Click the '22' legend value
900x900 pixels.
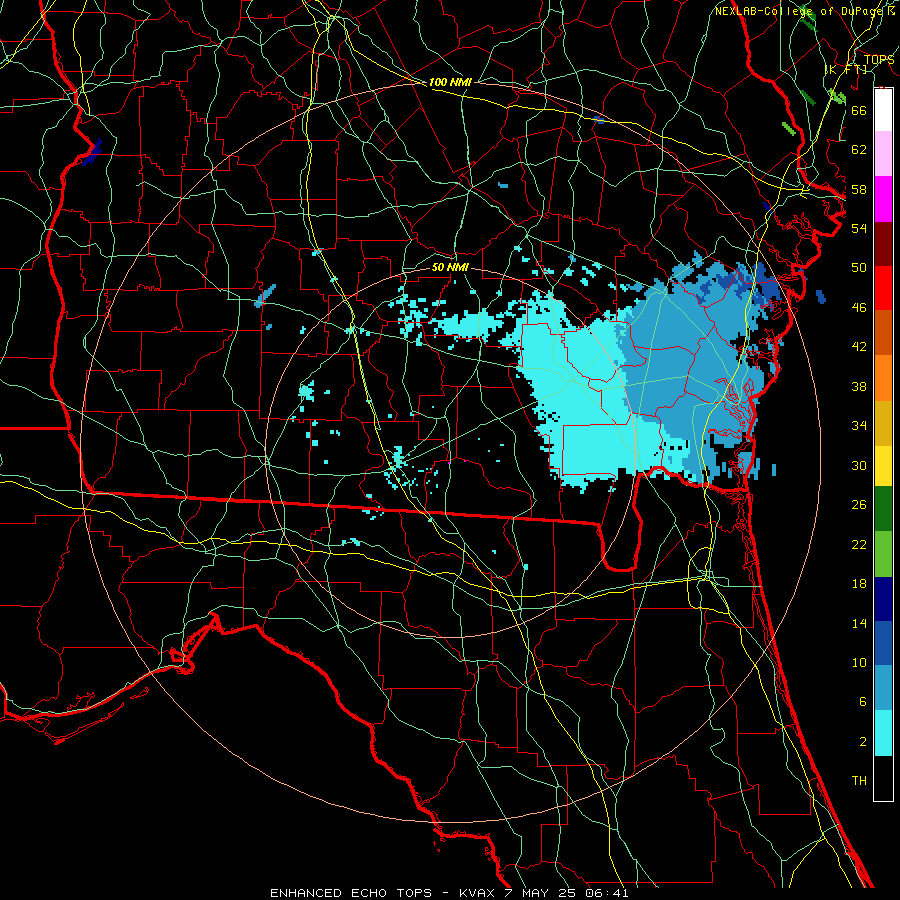[x=859, y=544]
